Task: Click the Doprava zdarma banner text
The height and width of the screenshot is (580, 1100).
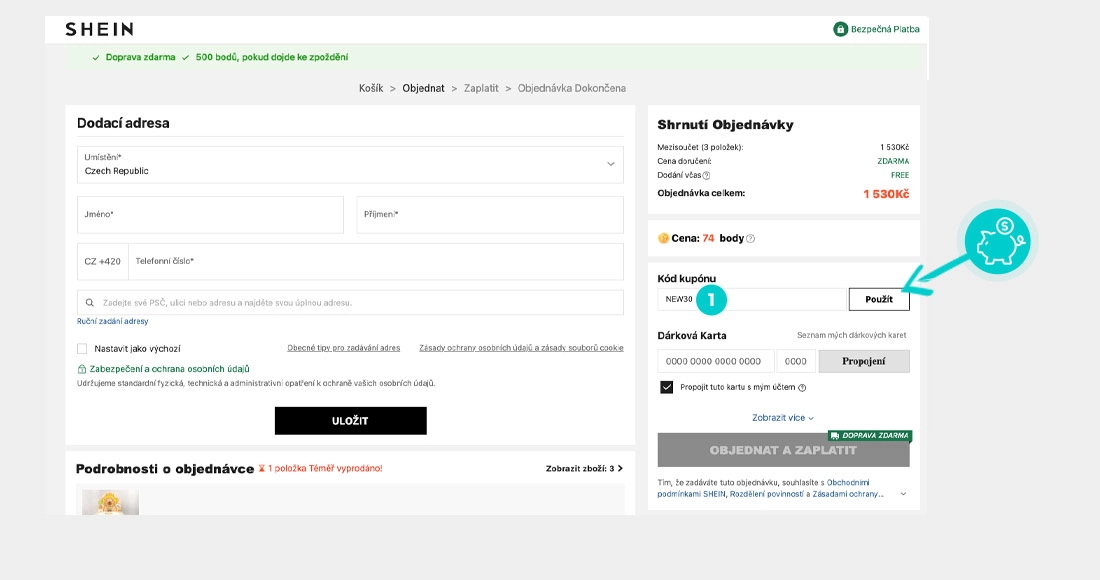Action: (x=140, y=58)
